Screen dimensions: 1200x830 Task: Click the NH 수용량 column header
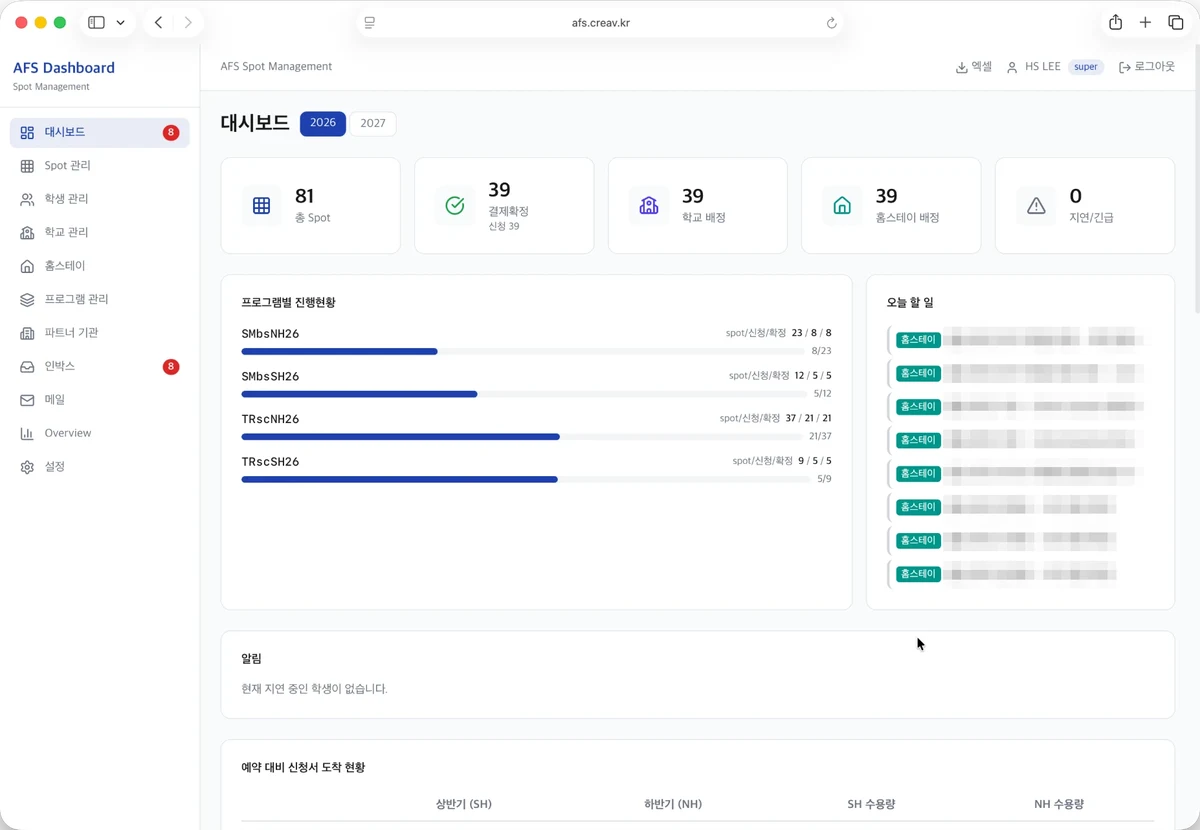[1059, 804]
